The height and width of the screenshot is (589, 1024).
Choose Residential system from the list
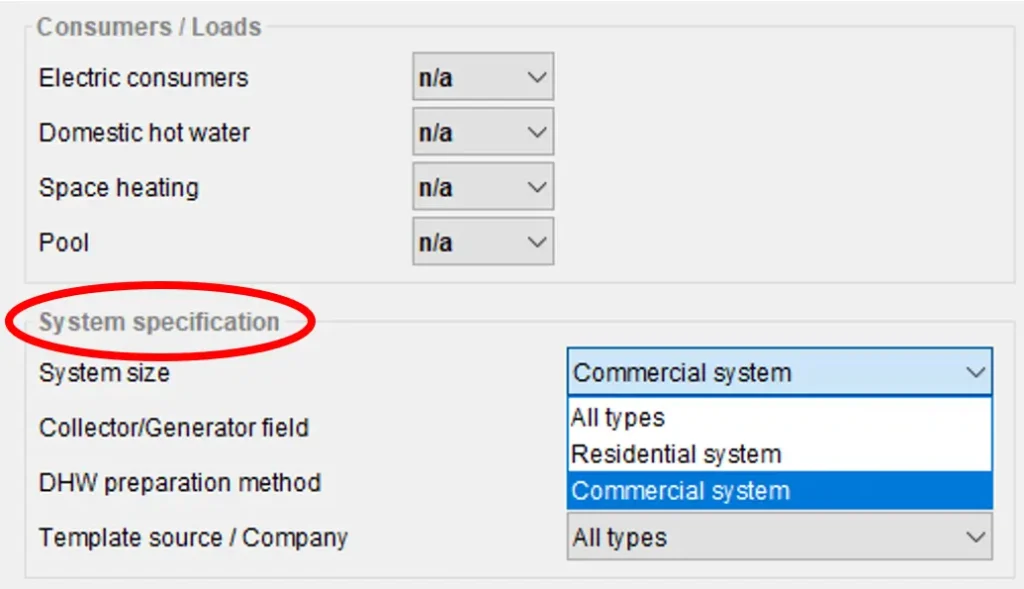[x=676, y=454]
